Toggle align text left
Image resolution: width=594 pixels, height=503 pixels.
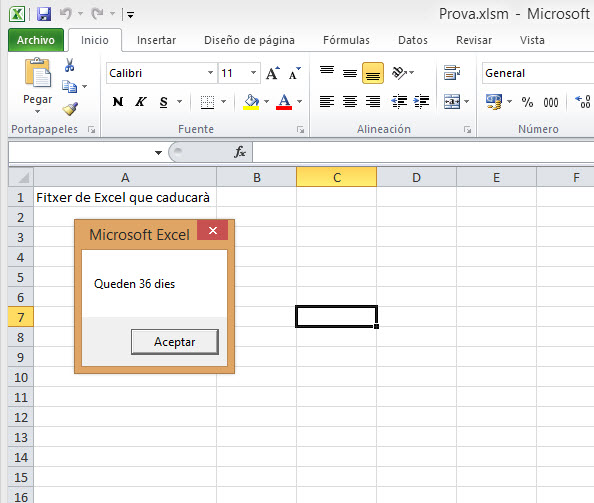tap(327, 102)
